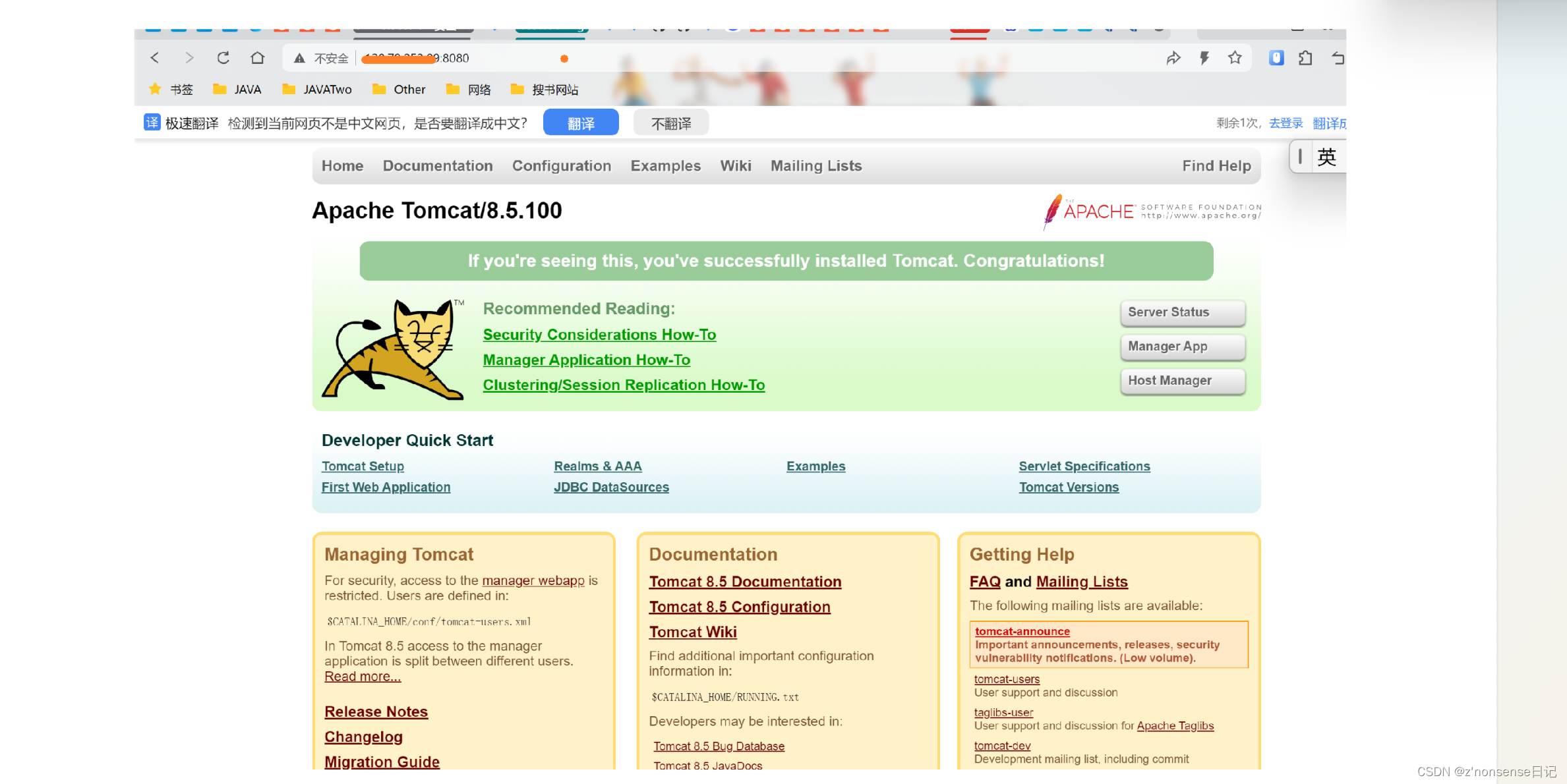
Task: Click Tomcat 8.5 Documentation link
Action: (x=743, y=580)
